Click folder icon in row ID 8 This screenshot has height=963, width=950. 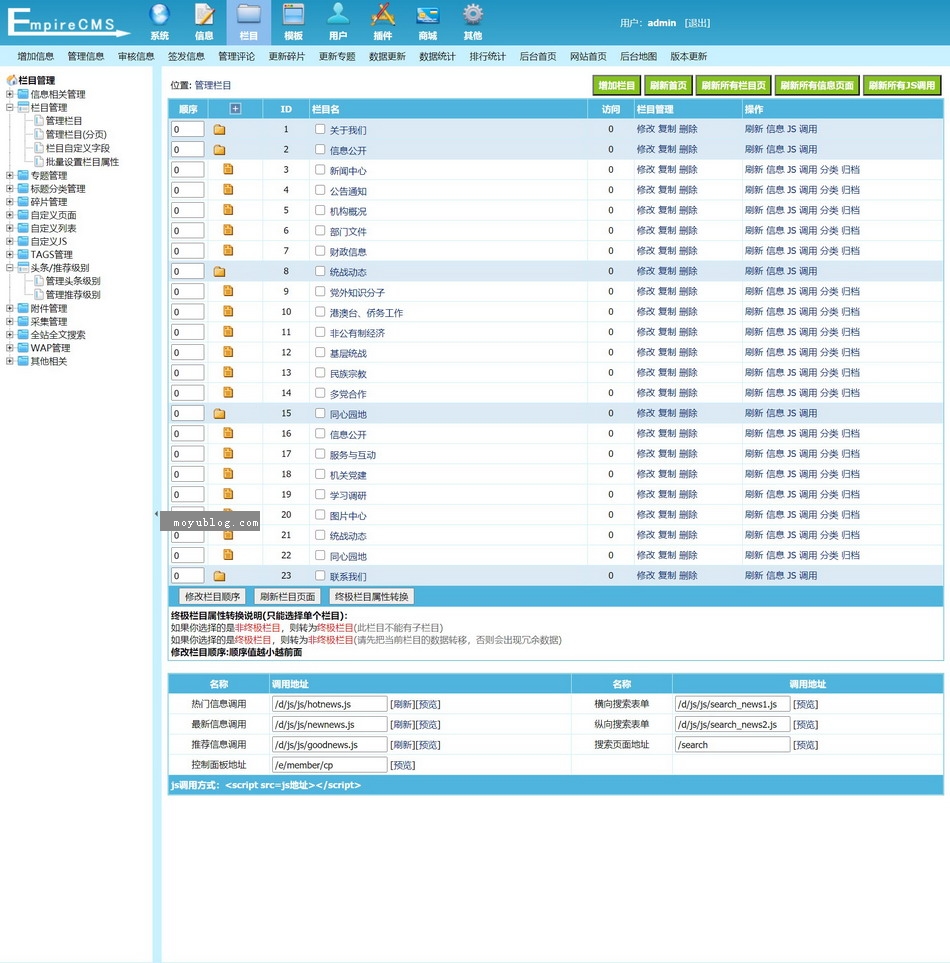pyautogui.click(x=219, y=271)
